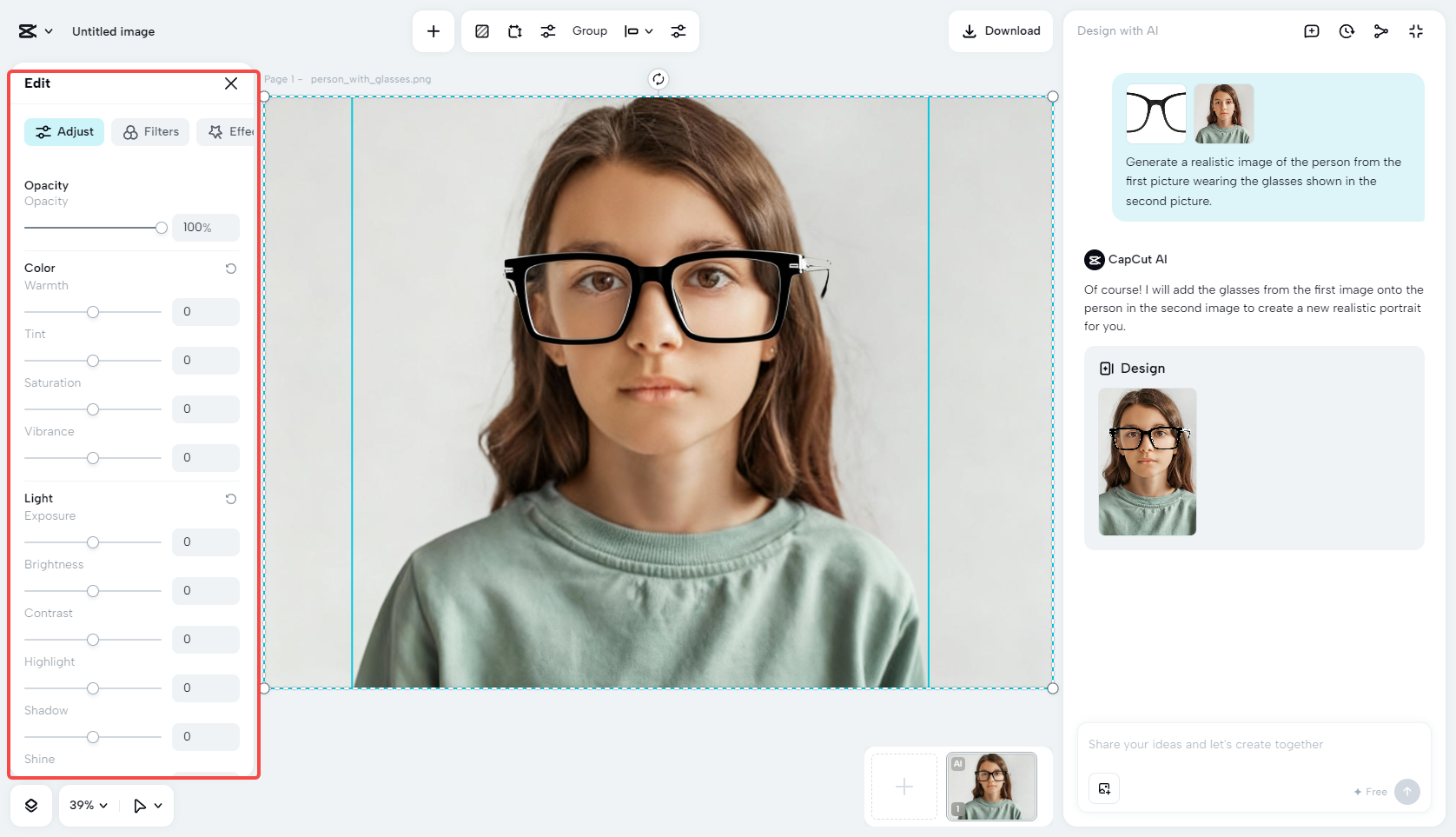This screenshot has width=1456, height=837.
Task: Switch to the Filters tab
Action: [x=150, y=132]
